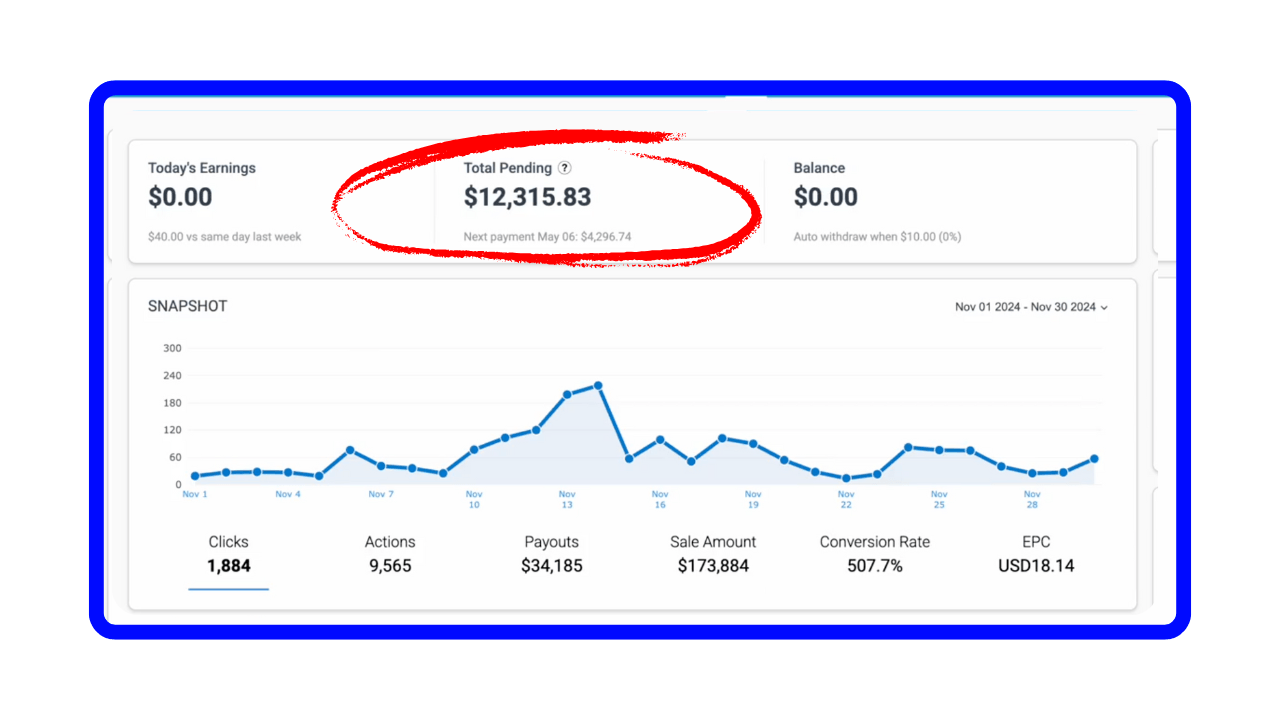This screenshot has width=1280, height=720.
Task: Click the $173,884 sale amount value
Action: point(713,566)
